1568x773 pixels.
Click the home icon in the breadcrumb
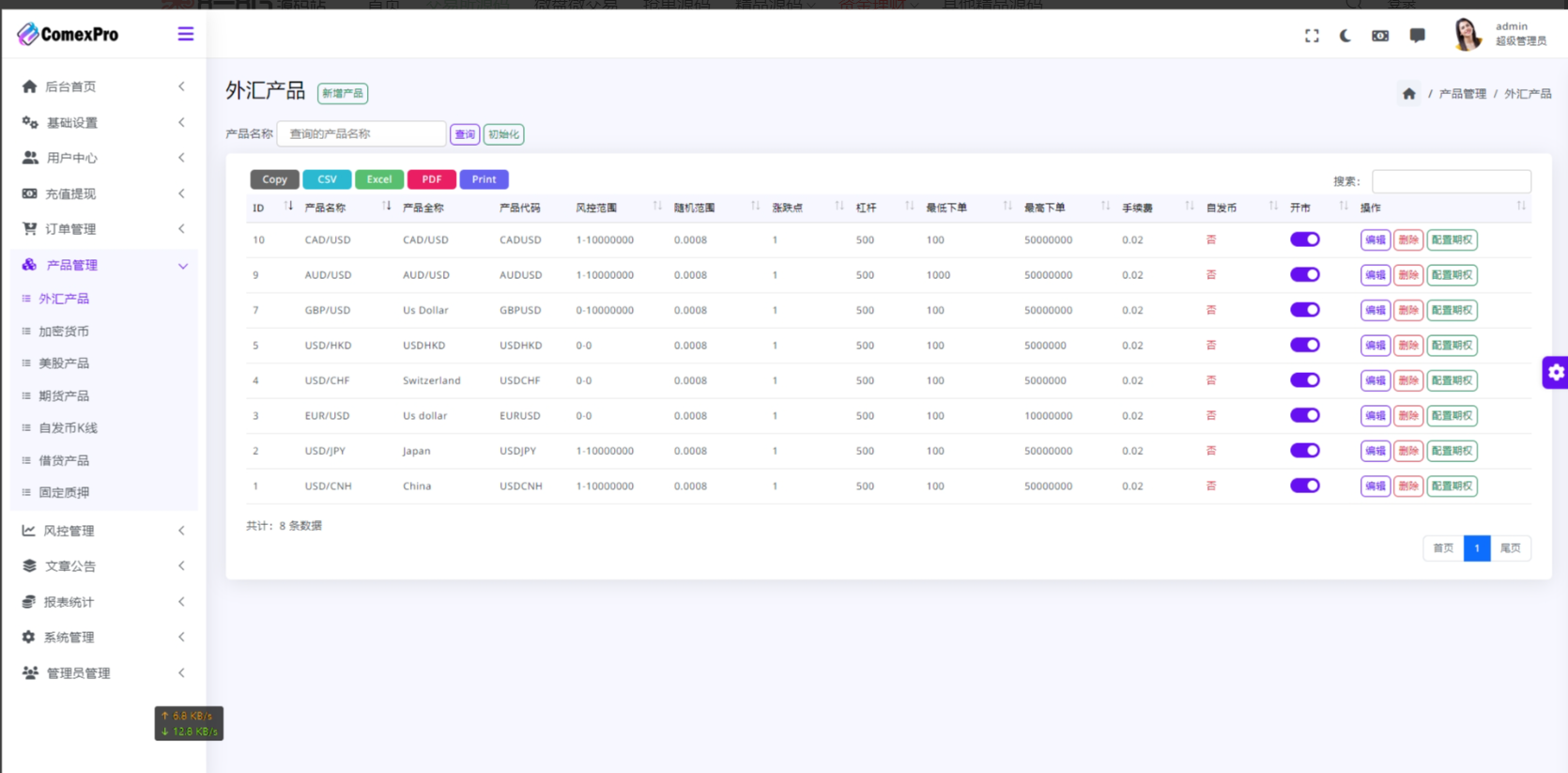pos(1408,94)
